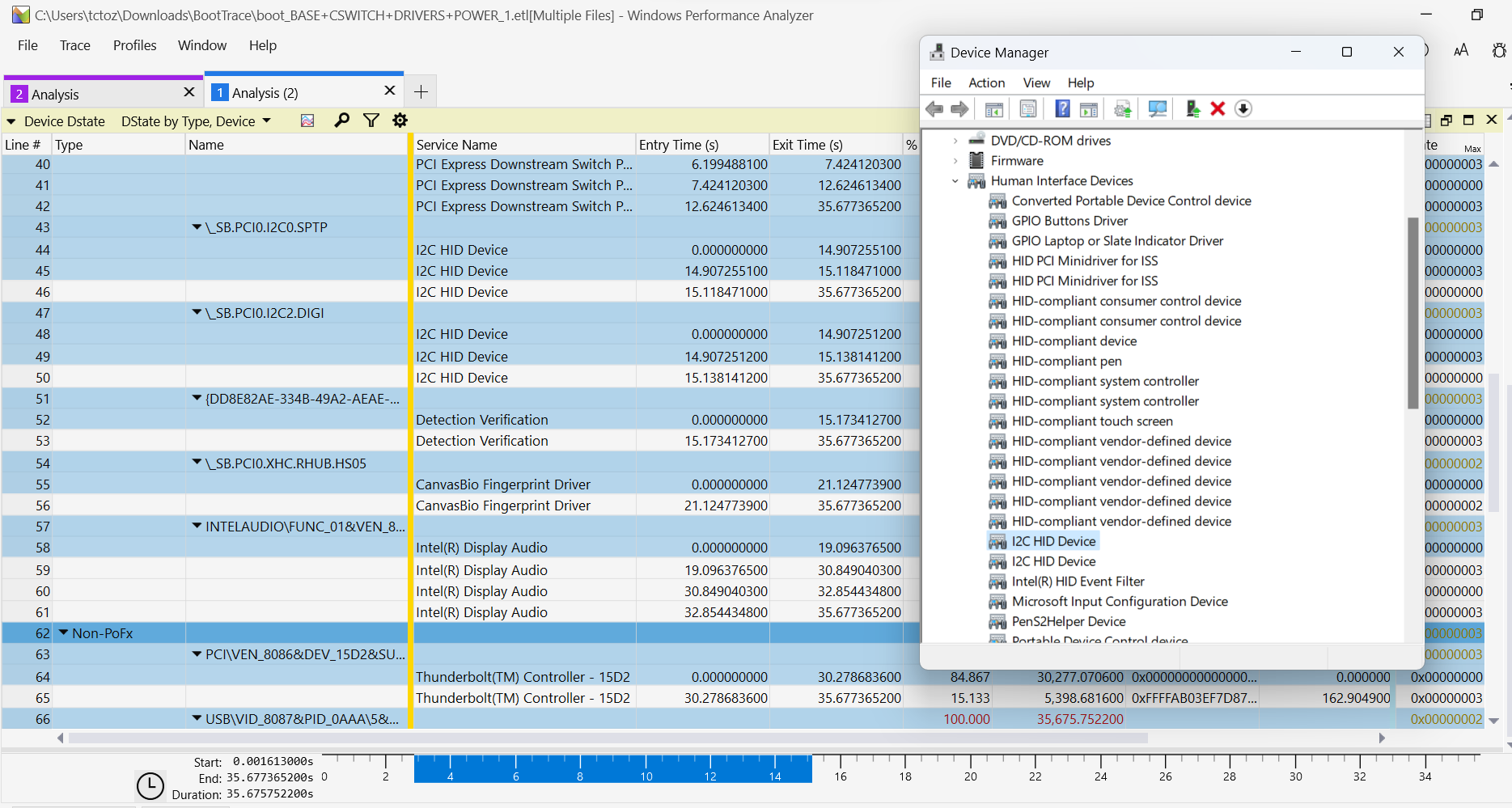
Task: Click the restore panel icon in WPA graph header
Action: 1446,120
